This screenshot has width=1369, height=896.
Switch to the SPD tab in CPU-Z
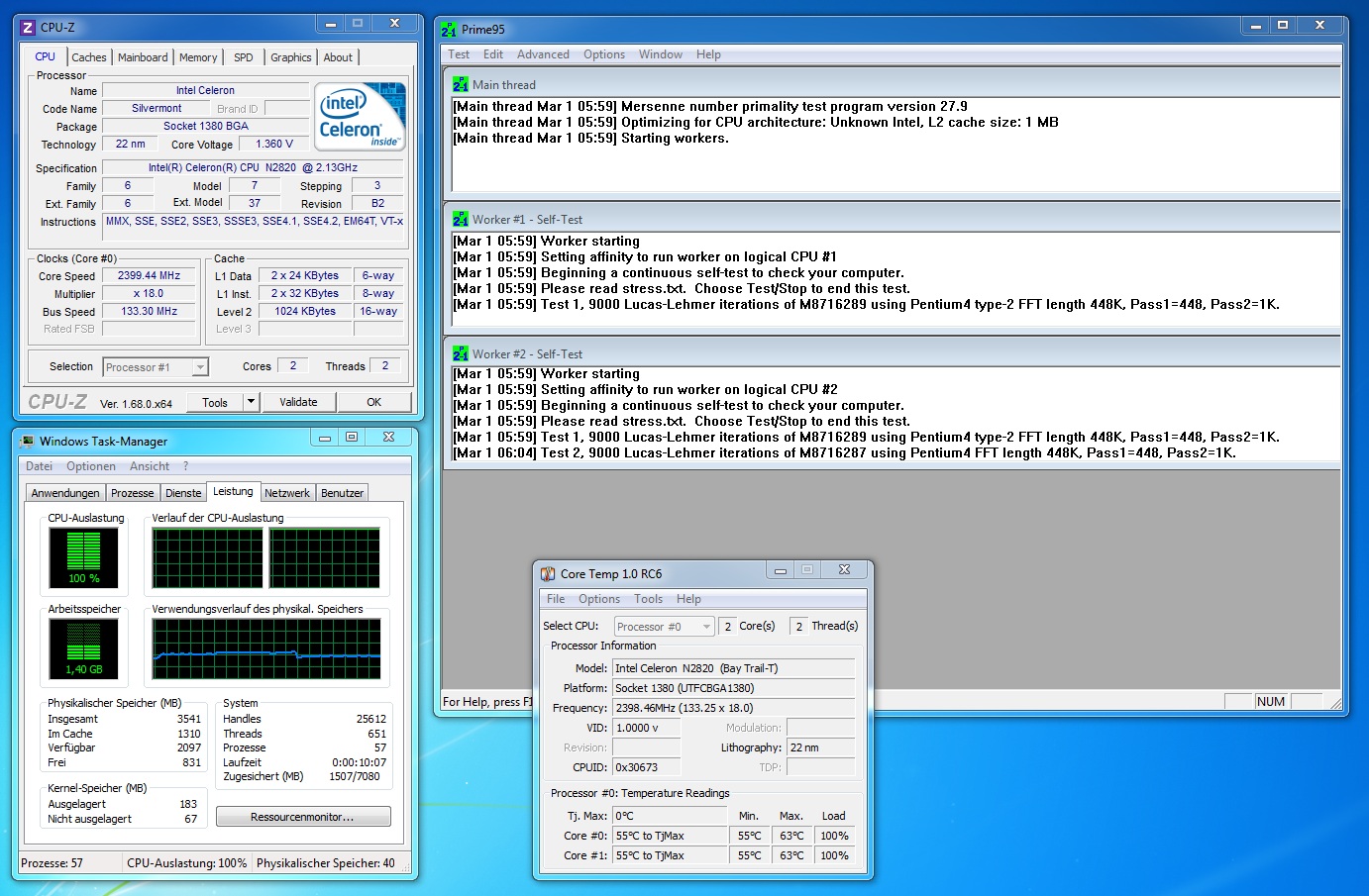click(244, 57)
